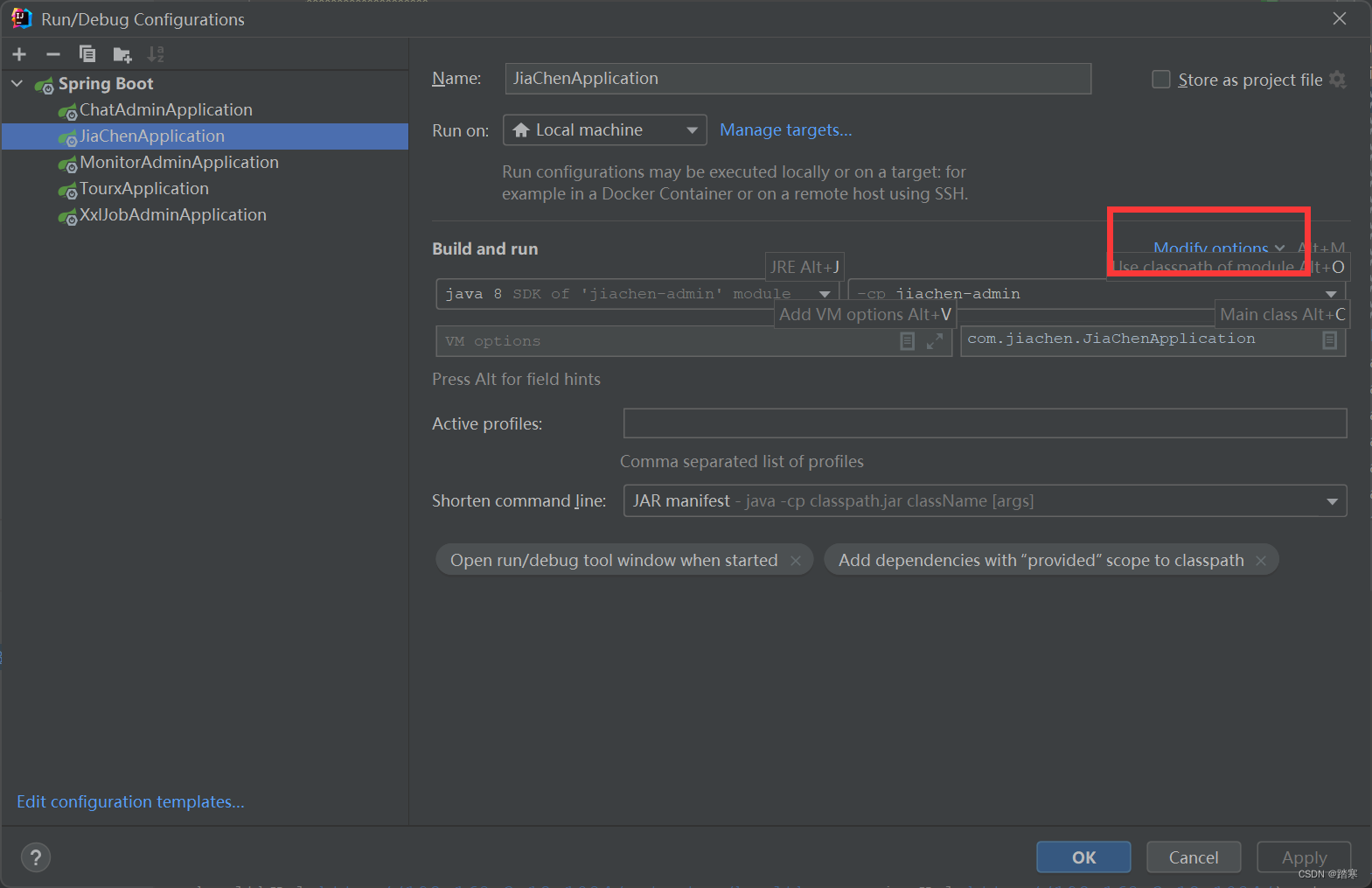Click 'Comma separated list of profiles' hint
The width and height of the screenshot is (1372, 888).
click(742, 462)
